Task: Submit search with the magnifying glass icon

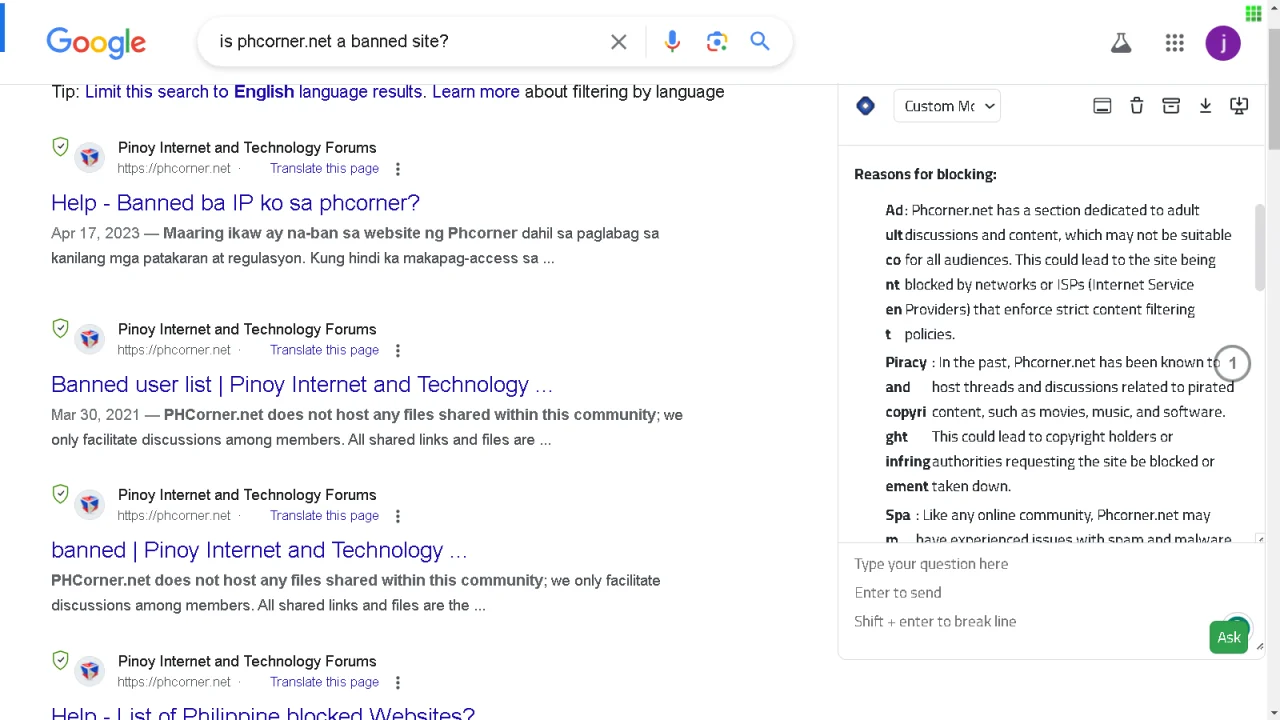Action: 760,41
